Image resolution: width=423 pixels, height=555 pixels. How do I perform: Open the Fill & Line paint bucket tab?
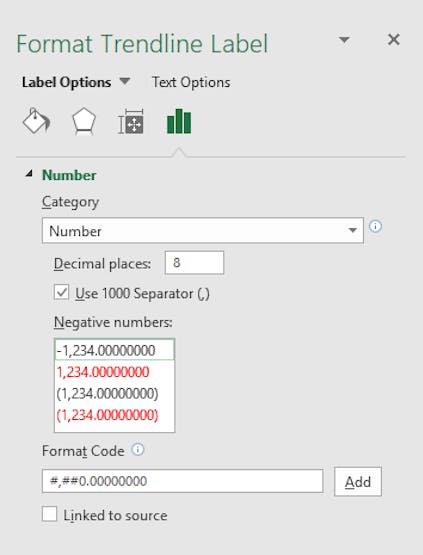36,121
